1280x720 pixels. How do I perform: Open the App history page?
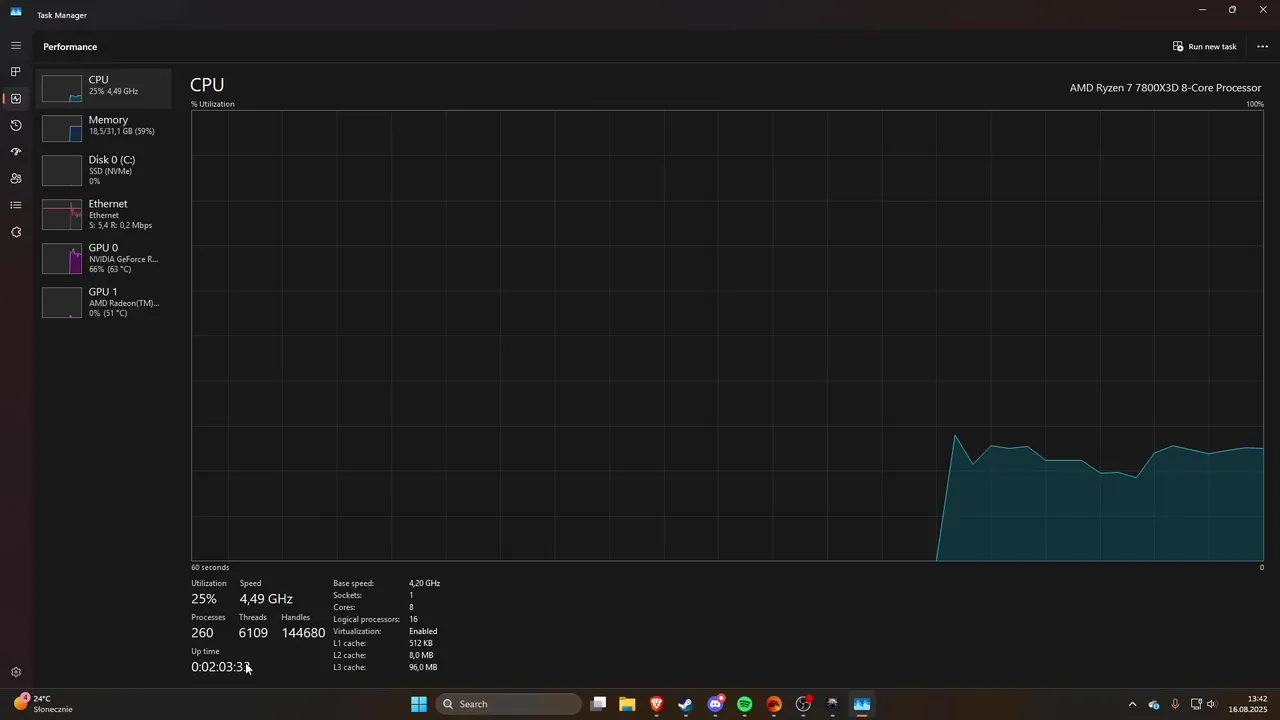coord(16,125)
